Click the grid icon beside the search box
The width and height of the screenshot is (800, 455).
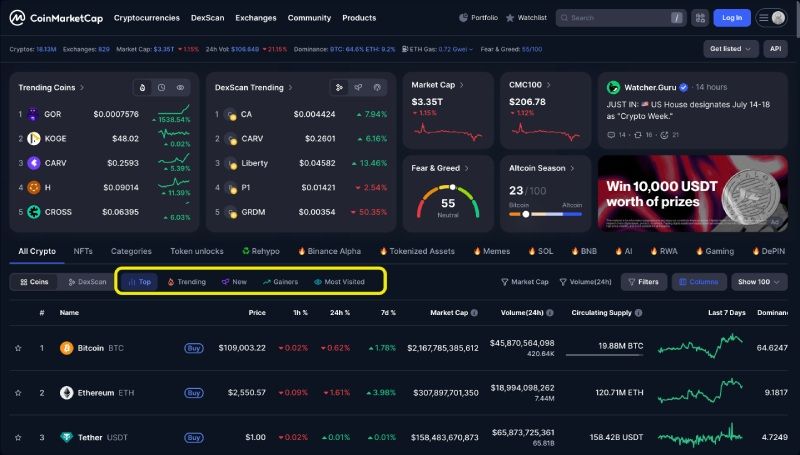point(700,18)
